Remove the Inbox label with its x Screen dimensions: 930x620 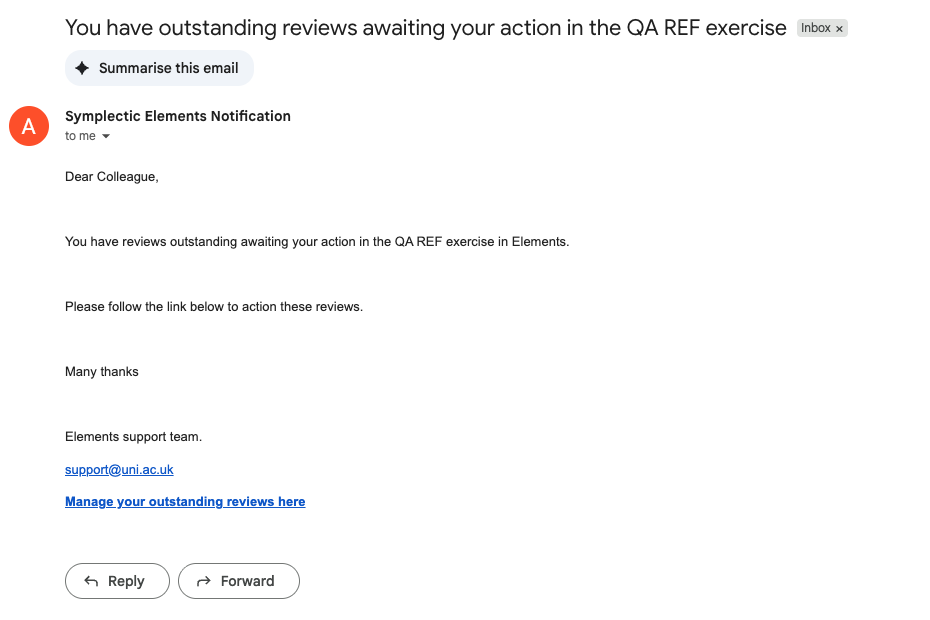[840, 29]
